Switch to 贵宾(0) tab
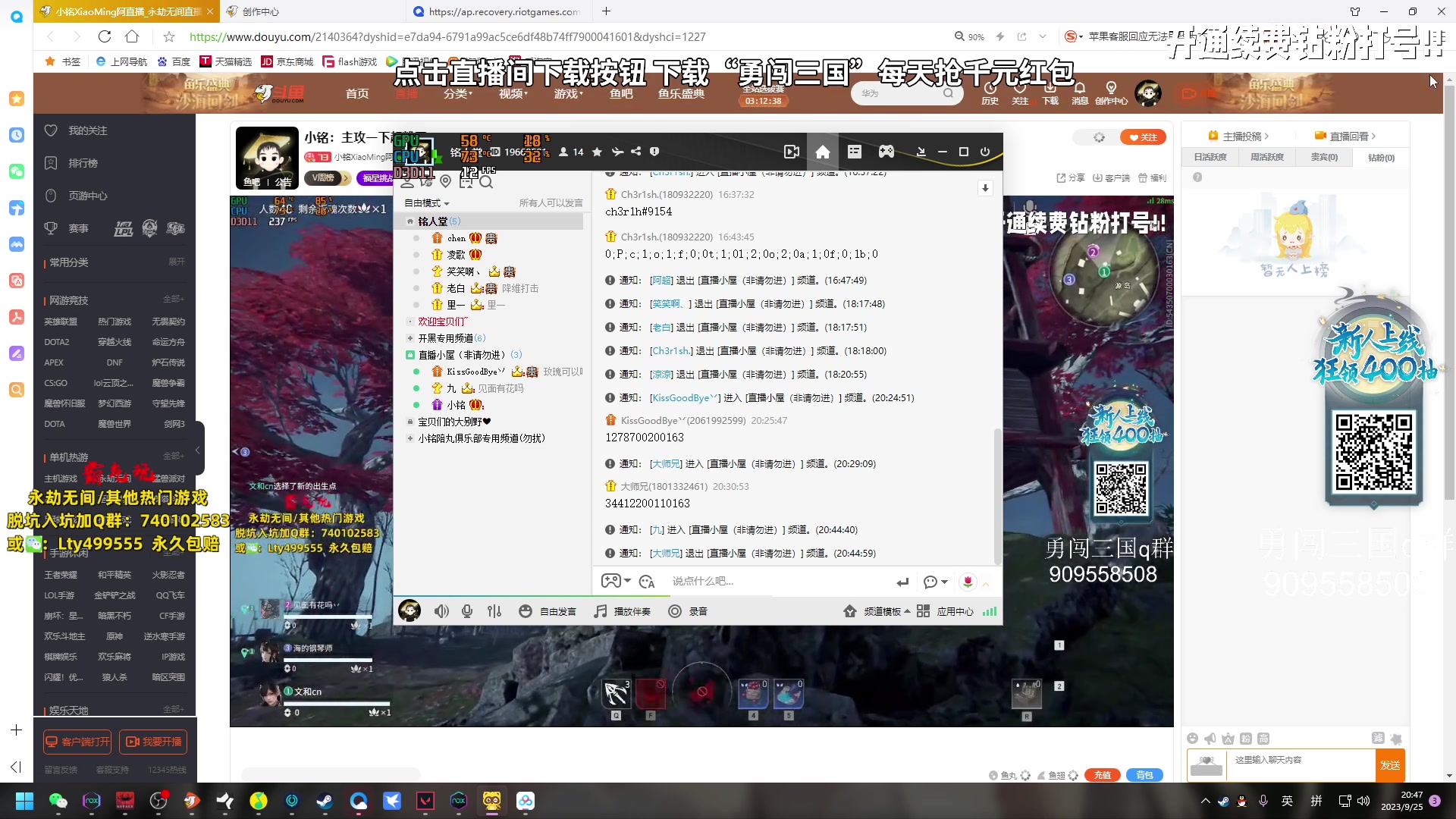This screenshot has height=819, width=1456. [1324, 157]
